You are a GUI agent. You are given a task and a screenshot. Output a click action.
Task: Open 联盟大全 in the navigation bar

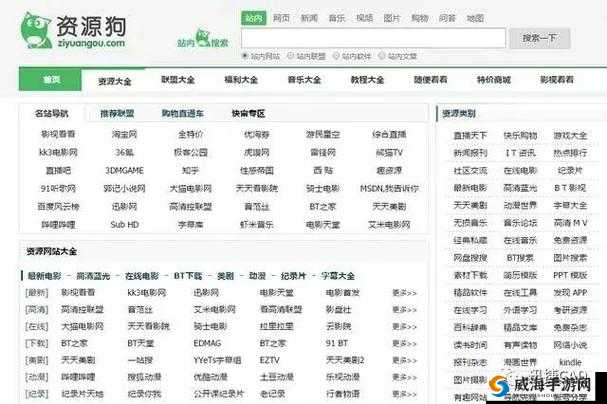(178, 80)
